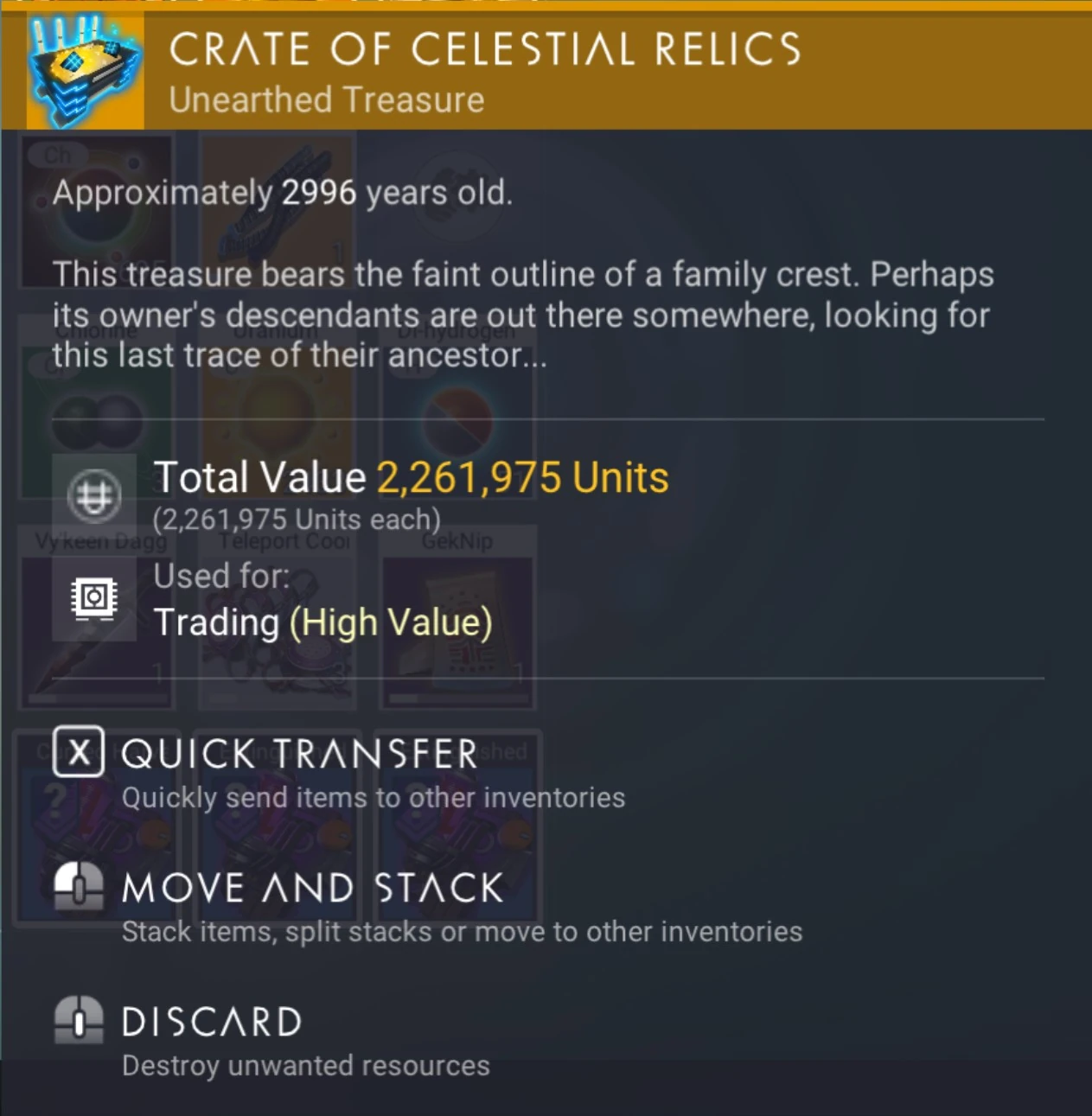Click the Quickly send items description text
The image size is (1092, 1116).
point(373,797)
